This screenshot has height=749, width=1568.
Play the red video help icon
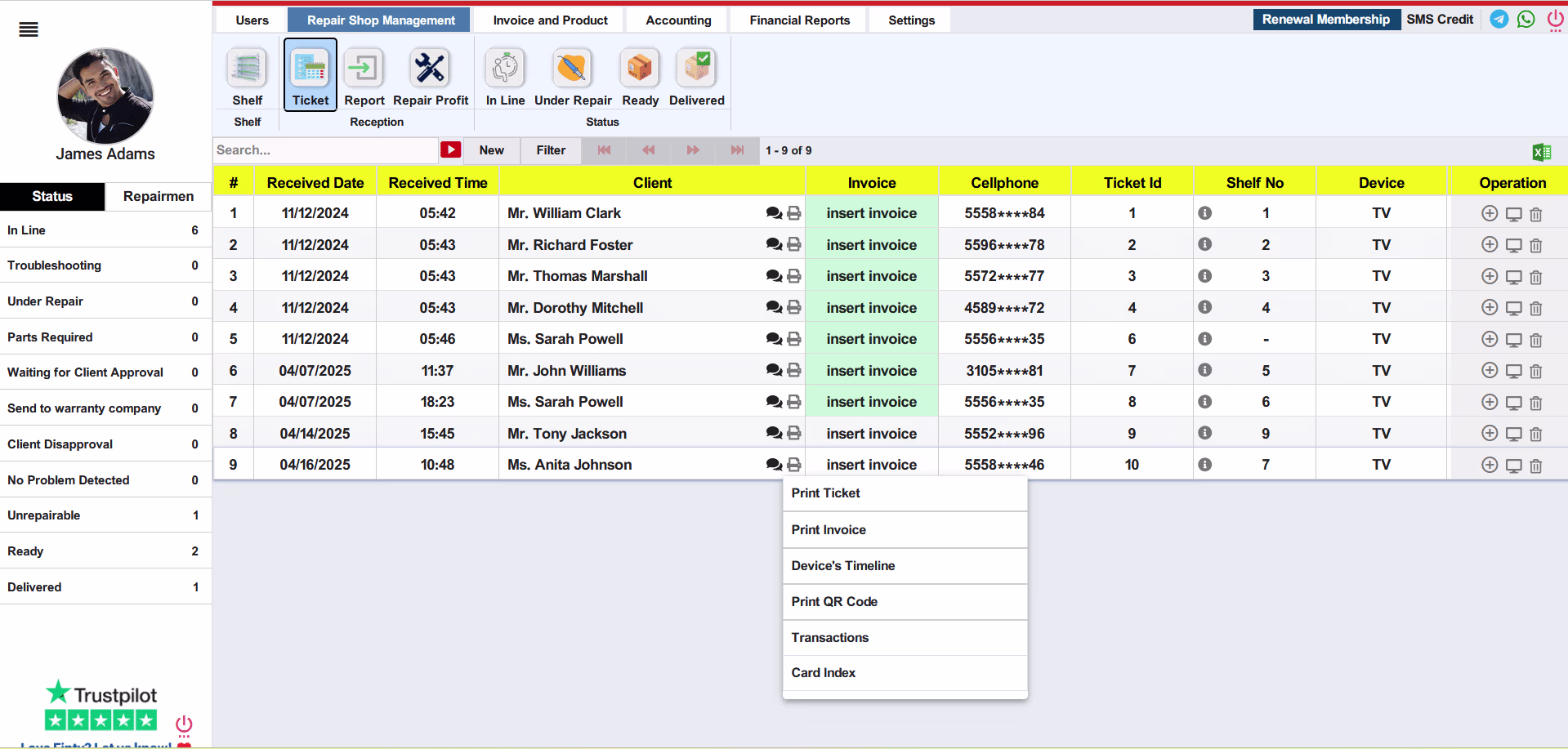(451, 149)
